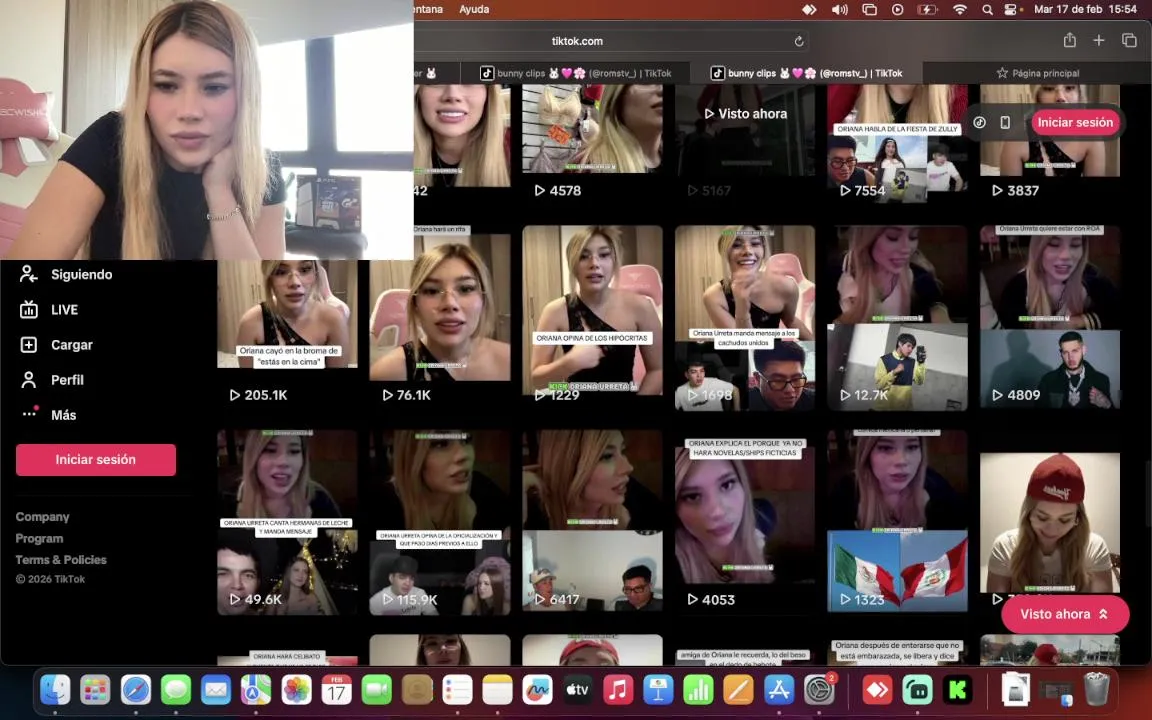This screenshot has width=1152, height=720.
Task: Open the Ayuda menu
Action: (474, 10)
